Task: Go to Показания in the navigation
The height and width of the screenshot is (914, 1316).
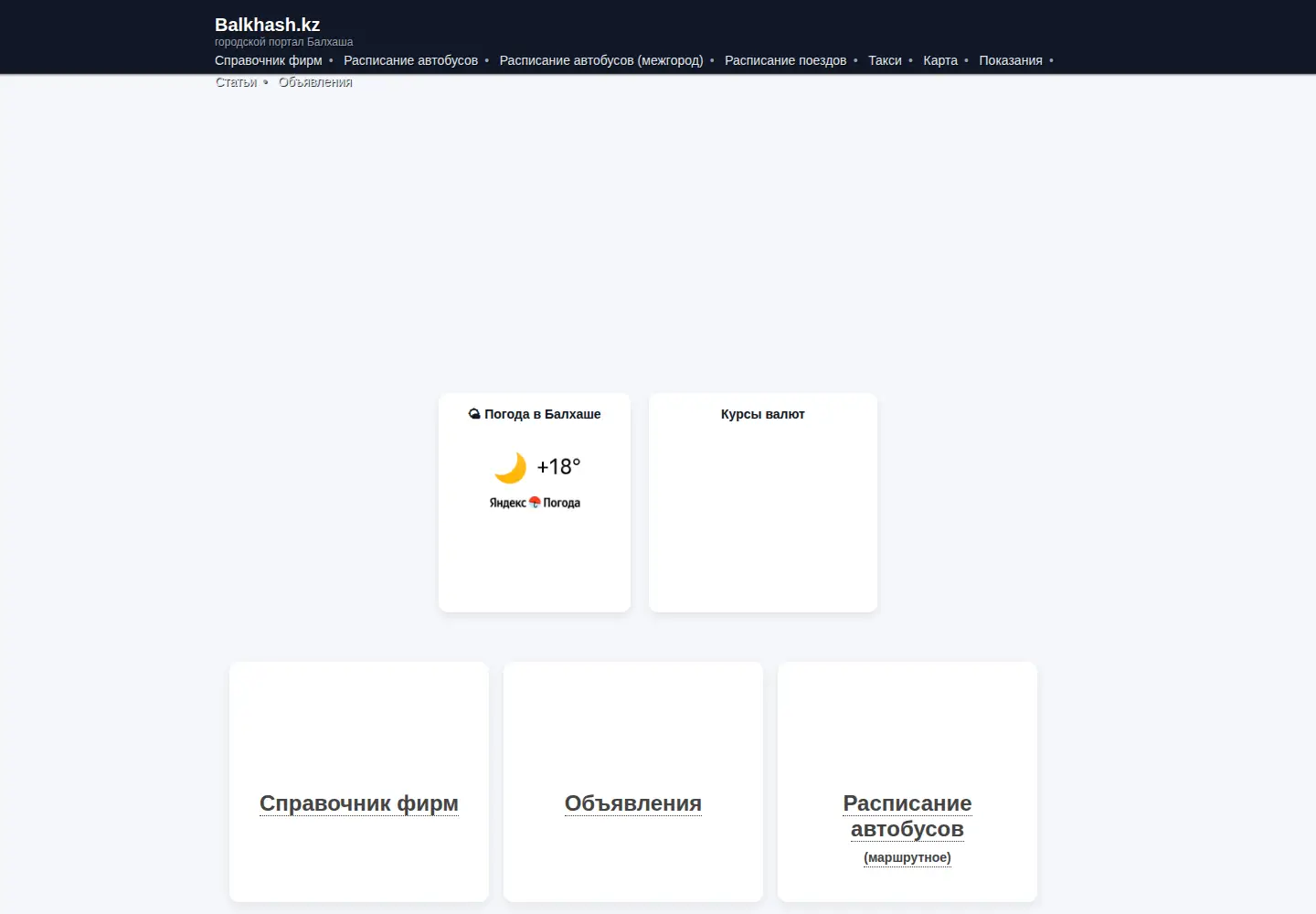Action: 1011,60
